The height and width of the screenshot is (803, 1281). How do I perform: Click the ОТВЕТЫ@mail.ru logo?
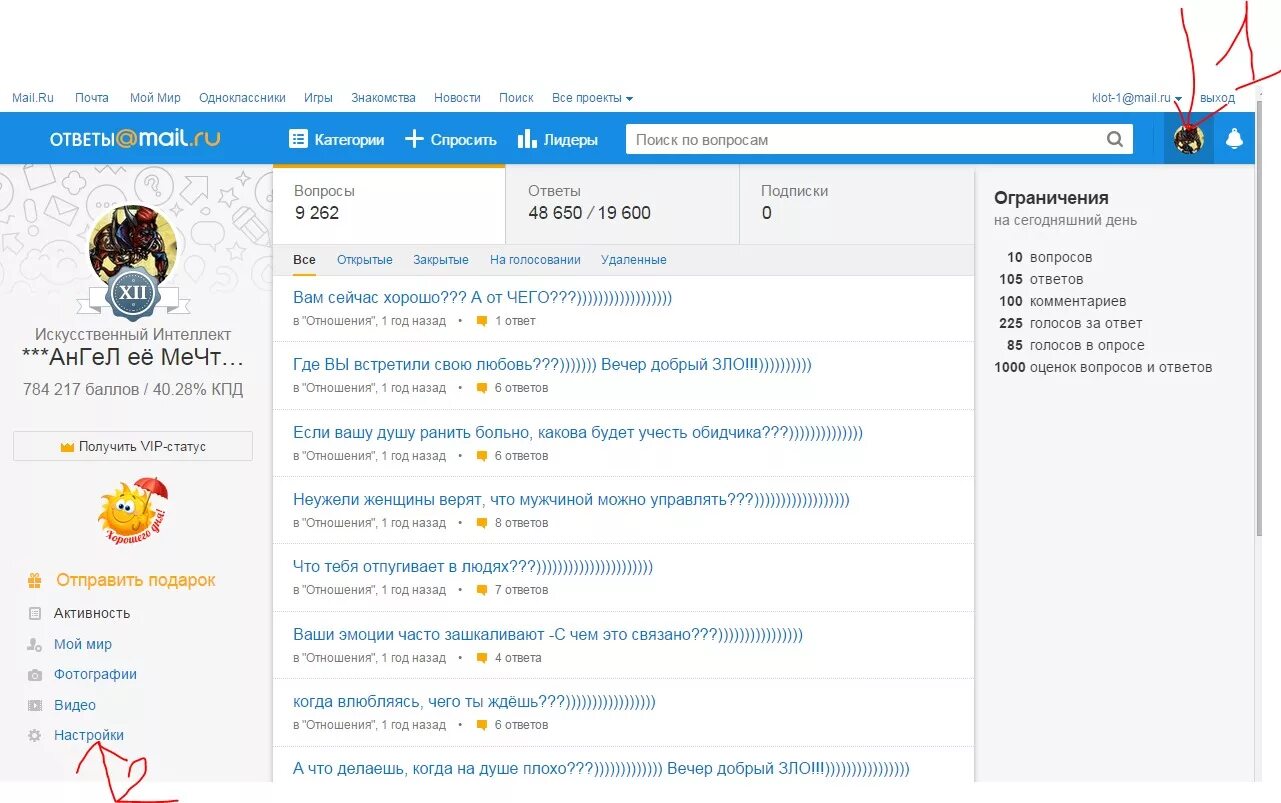pyautogui.click(x=135, y=139)
